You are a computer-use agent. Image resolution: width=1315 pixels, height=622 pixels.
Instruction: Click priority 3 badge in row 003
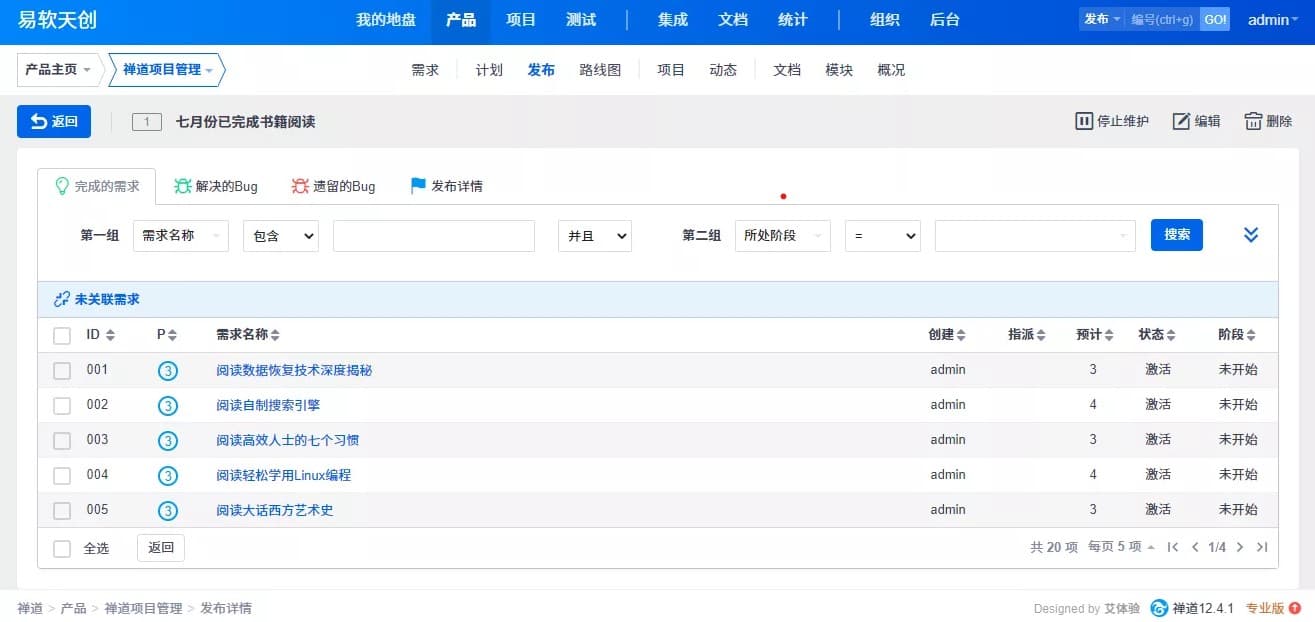tap(168, 440)
